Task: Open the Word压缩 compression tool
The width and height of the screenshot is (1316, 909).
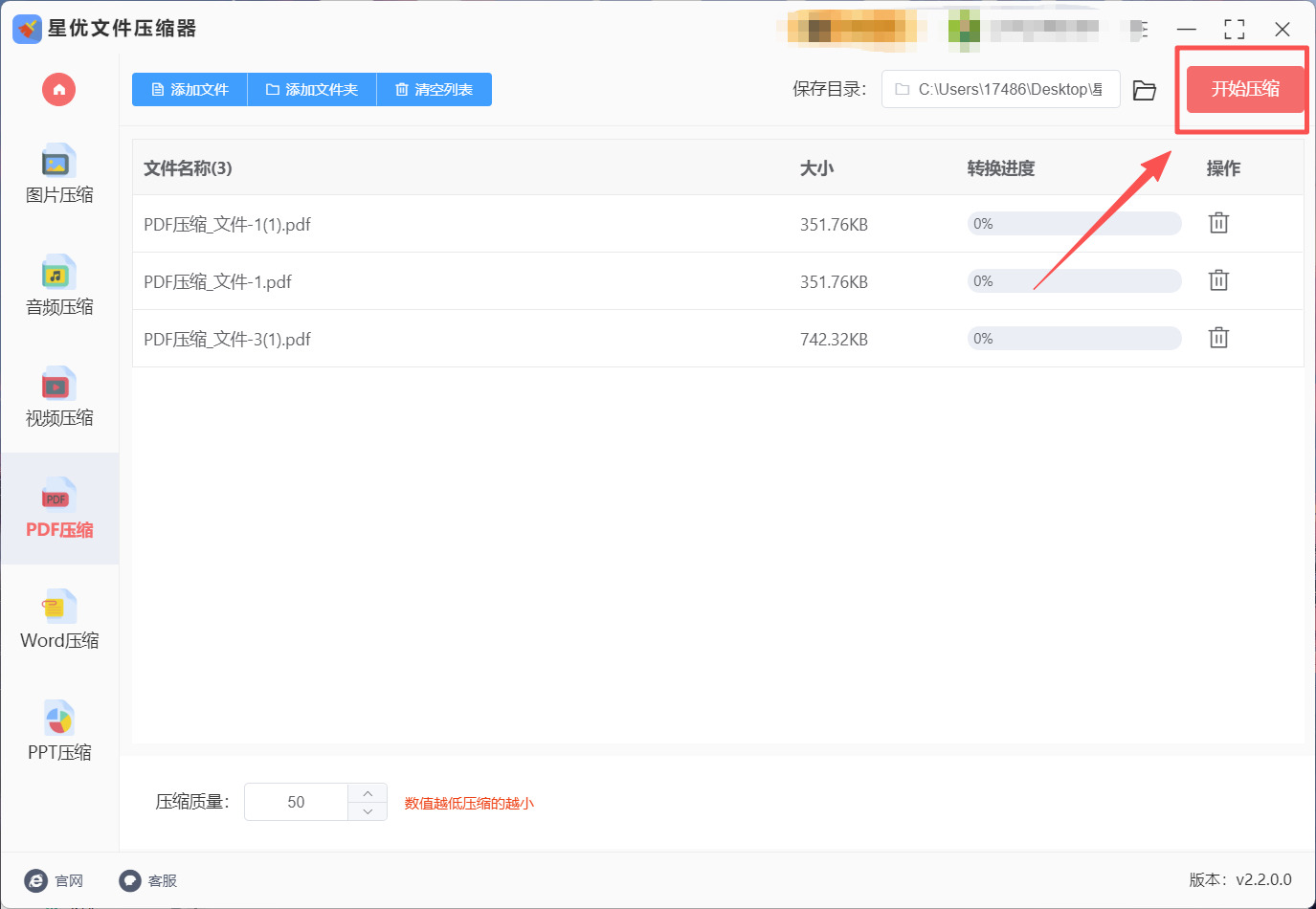Action: tap(59, 621)
